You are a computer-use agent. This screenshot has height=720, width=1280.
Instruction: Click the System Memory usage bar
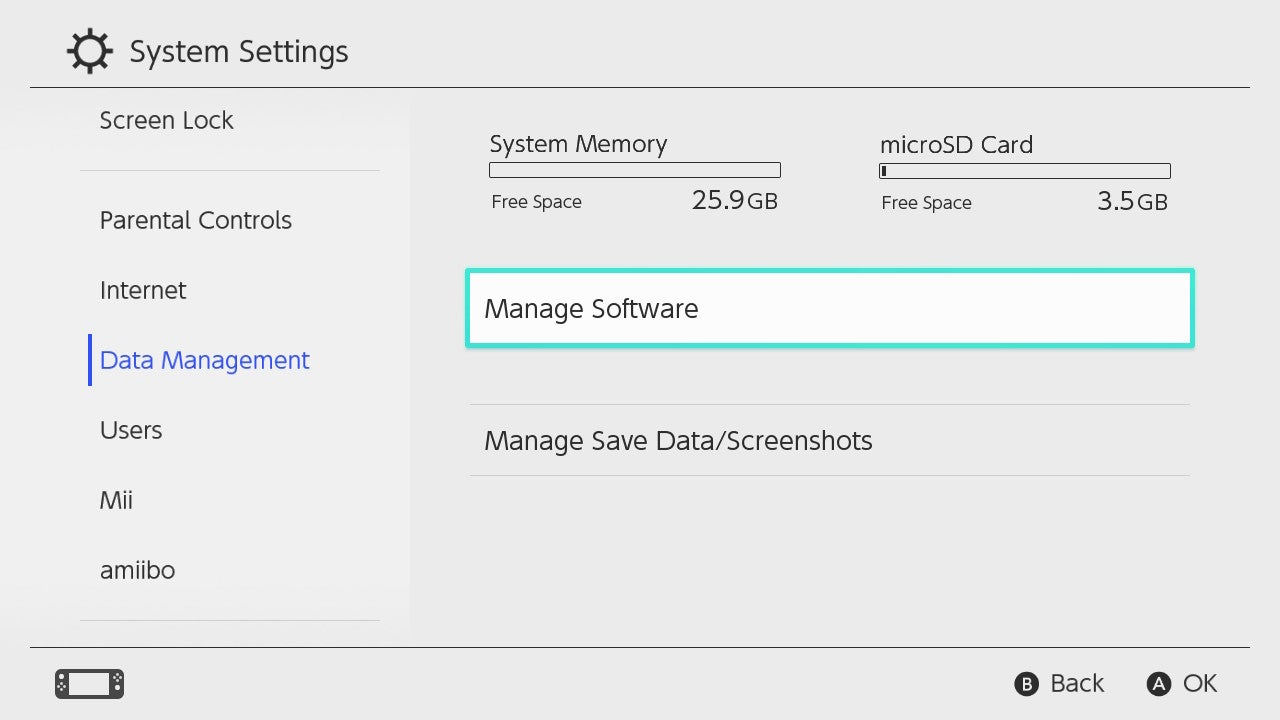pyautogui.click(x=634, y=171)
